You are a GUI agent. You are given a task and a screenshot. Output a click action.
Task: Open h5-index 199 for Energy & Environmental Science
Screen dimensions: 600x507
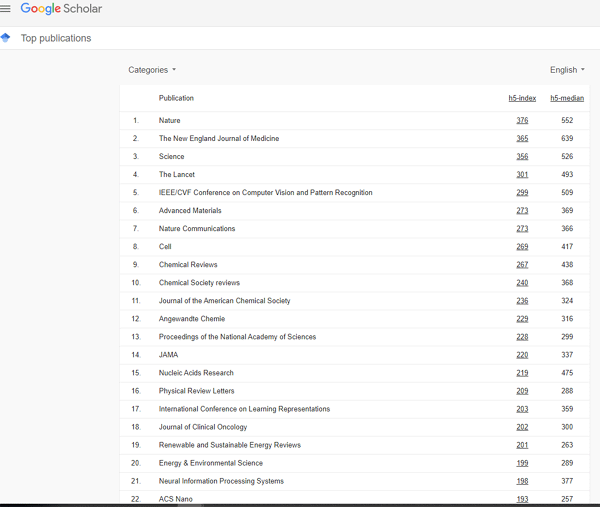pyautogui.click(x=522, y=463)
